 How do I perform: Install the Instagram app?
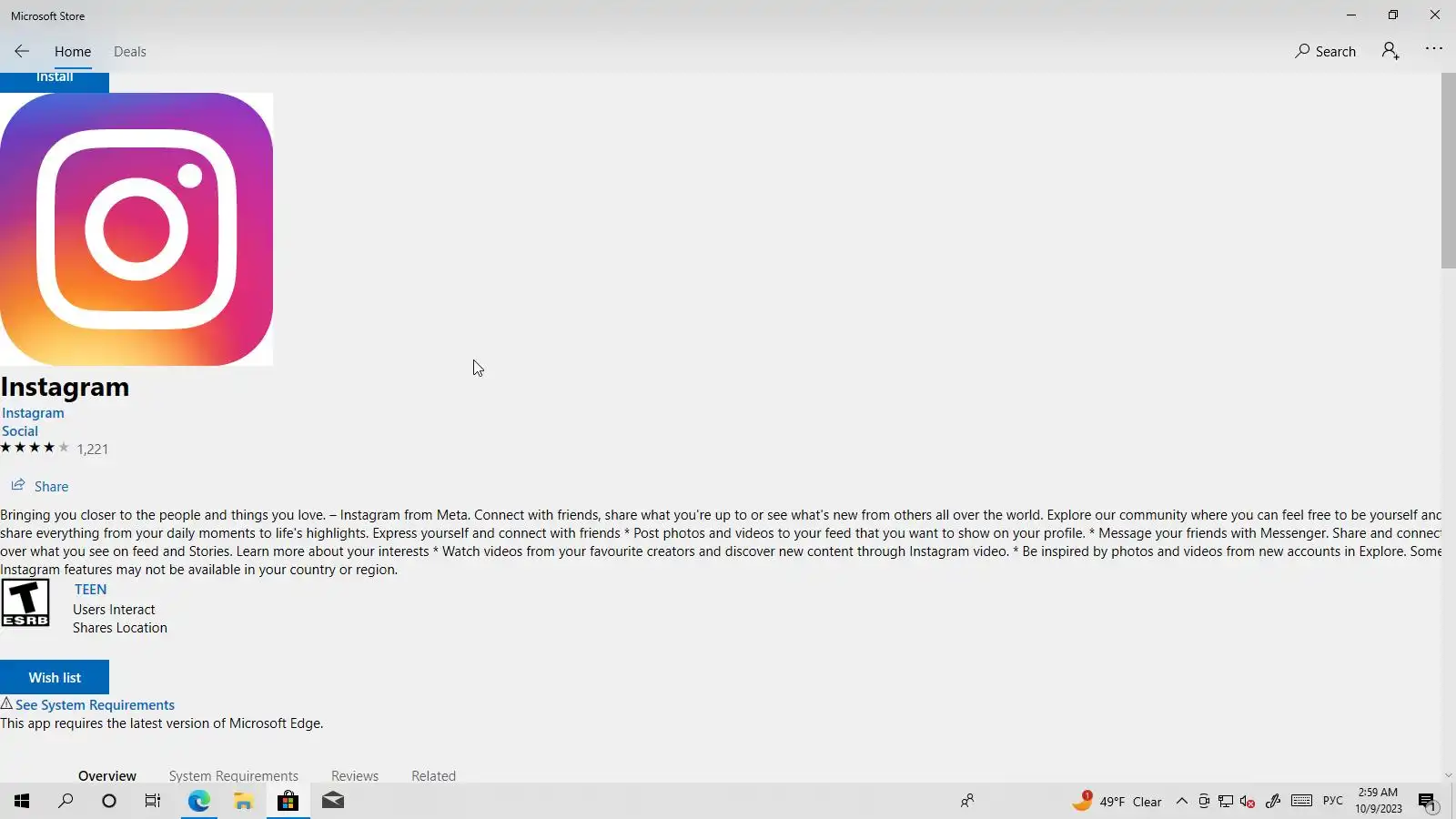55,80
